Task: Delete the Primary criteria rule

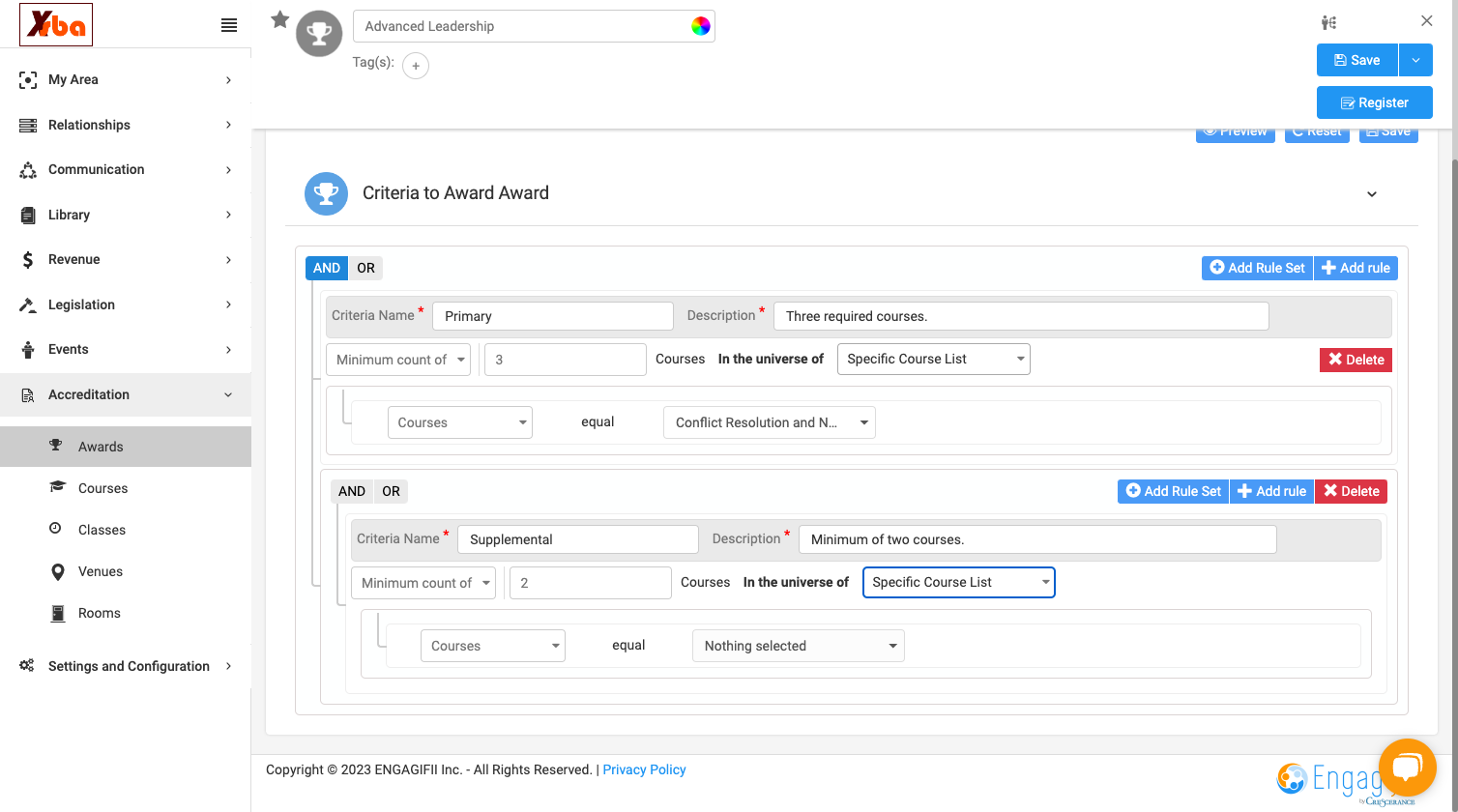Action: [1356, 360]
